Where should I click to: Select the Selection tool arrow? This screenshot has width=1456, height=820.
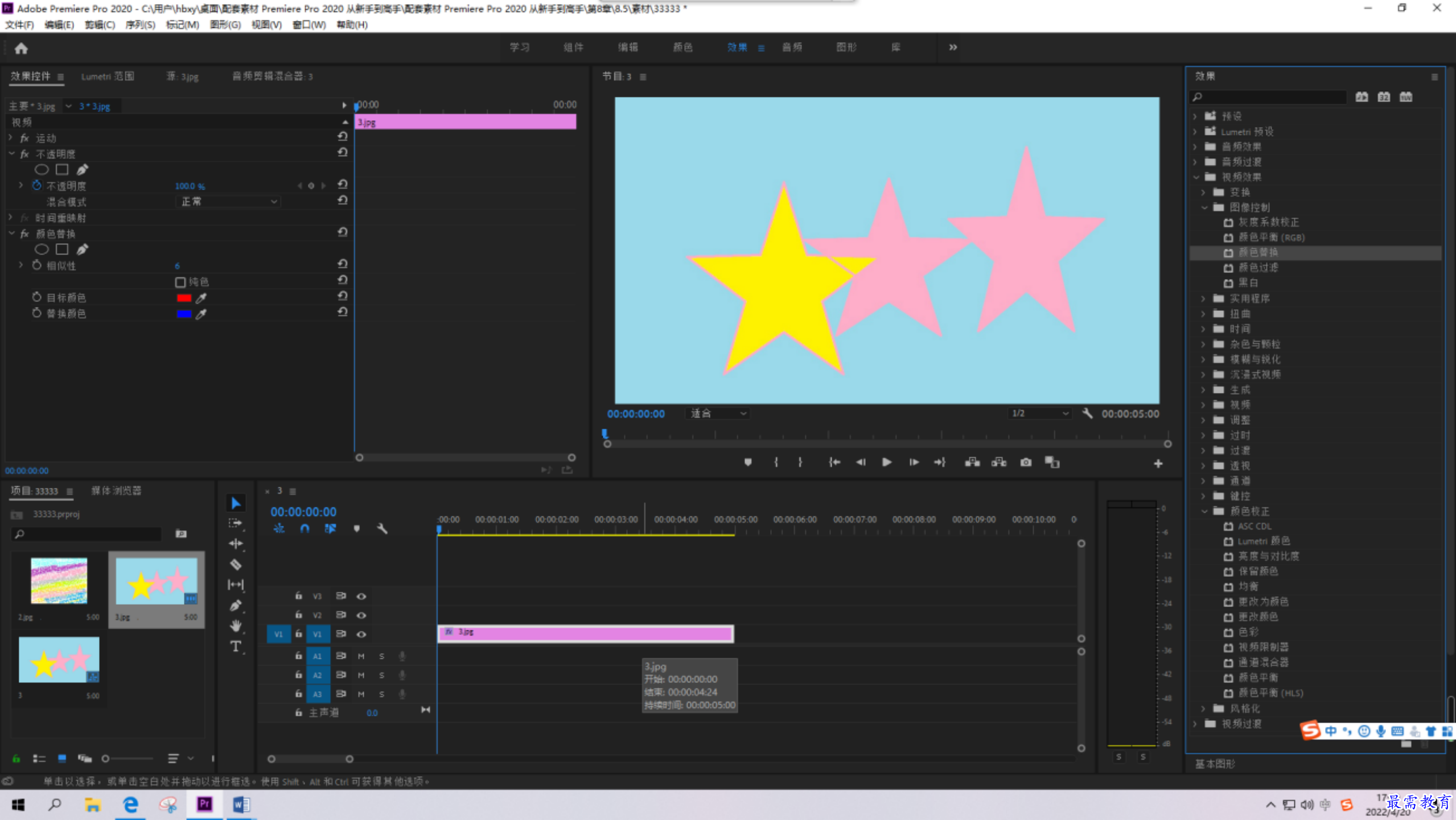point(236,503)
